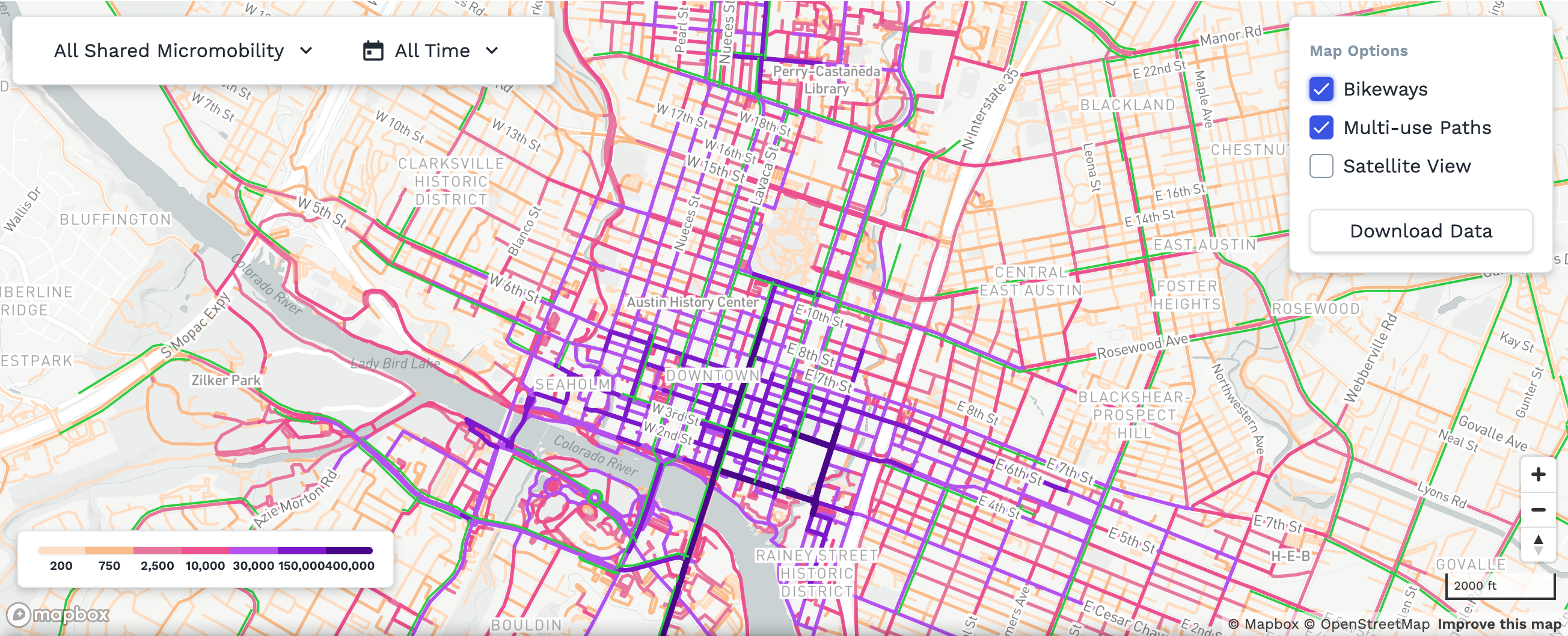Image resolution: width=1568 pixels, height=636 pixels.
Task: Click the Map Options heading
Action: pos(1359,50)
